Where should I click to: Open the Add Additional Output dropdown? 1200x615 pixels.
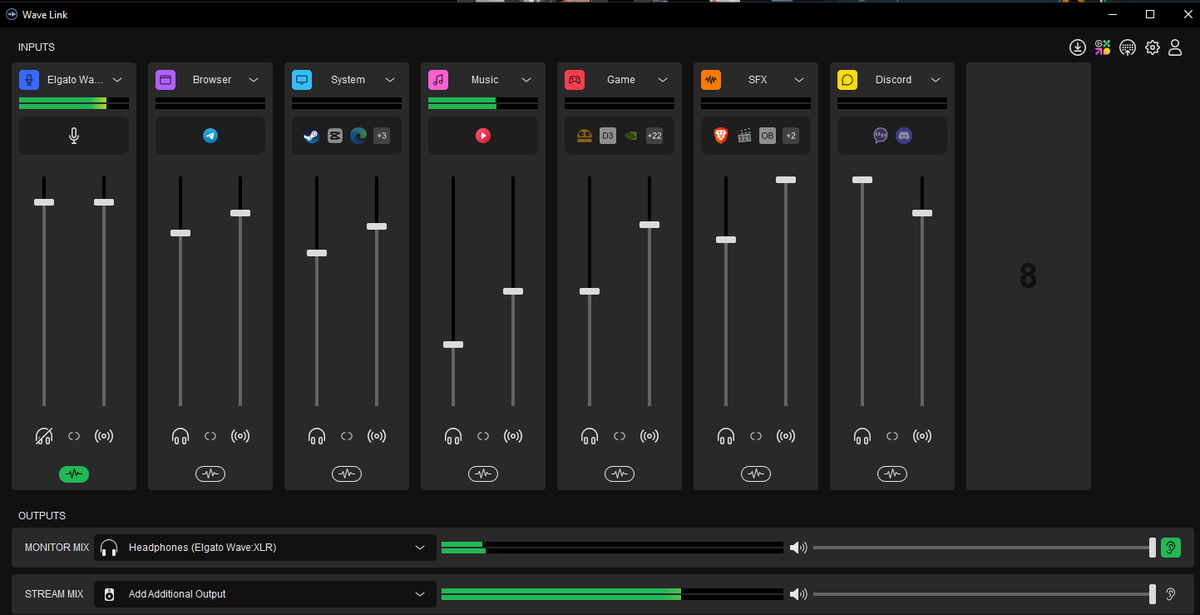pos(265,594)
